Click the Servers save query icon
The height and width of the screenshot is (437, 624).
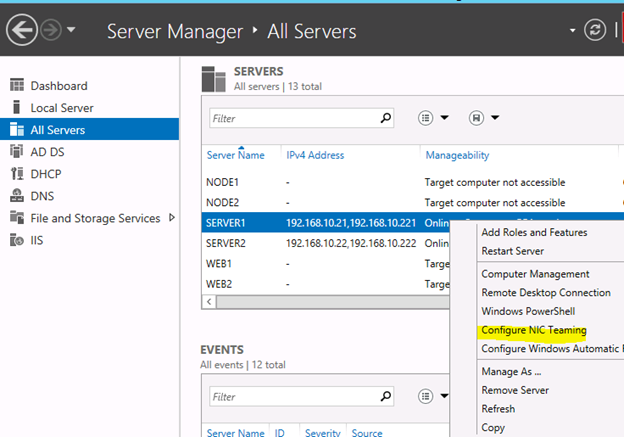click(476, 118)
